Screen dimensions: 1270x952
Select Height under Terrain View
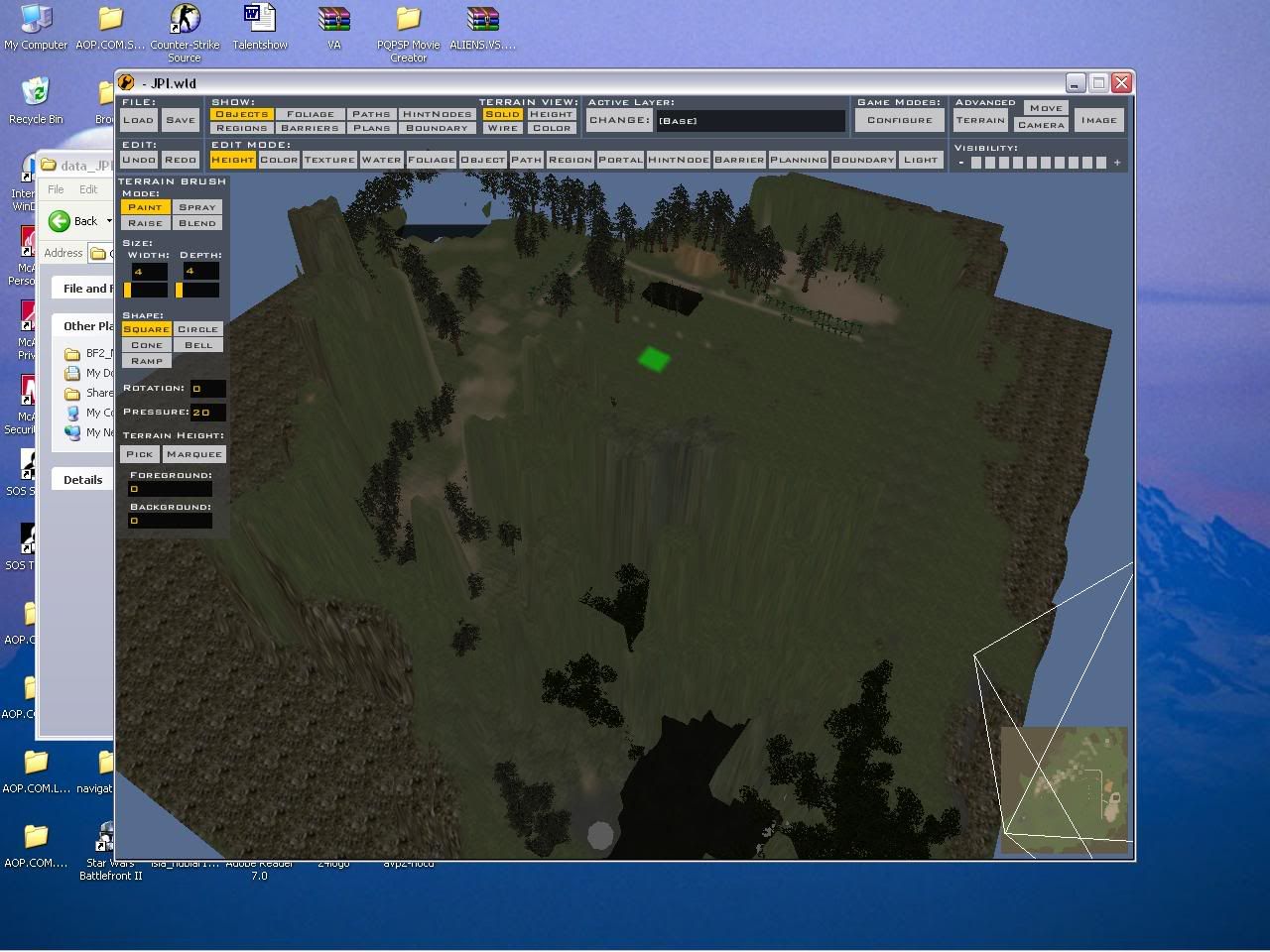point(552,114)
